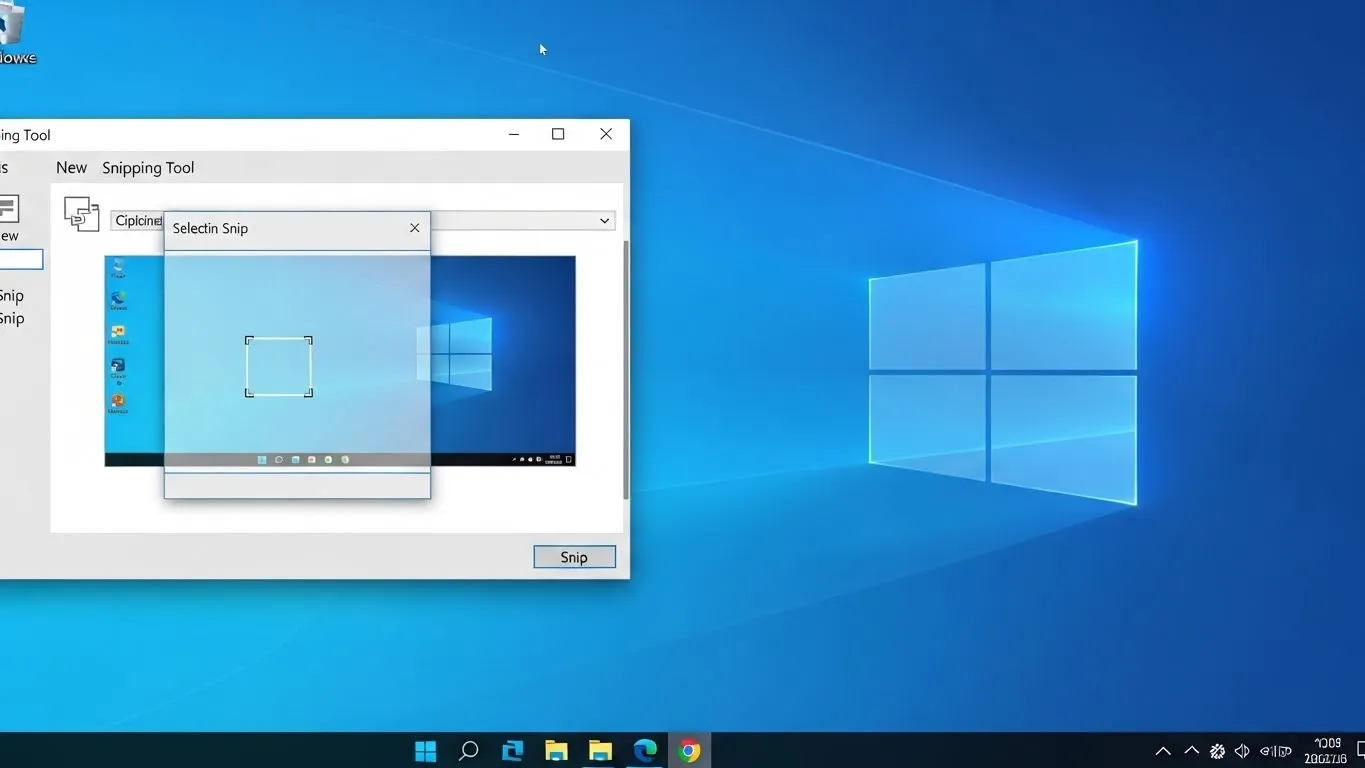Click the taskbar clock and date

pyautogui.click(x=1328, y=751)
